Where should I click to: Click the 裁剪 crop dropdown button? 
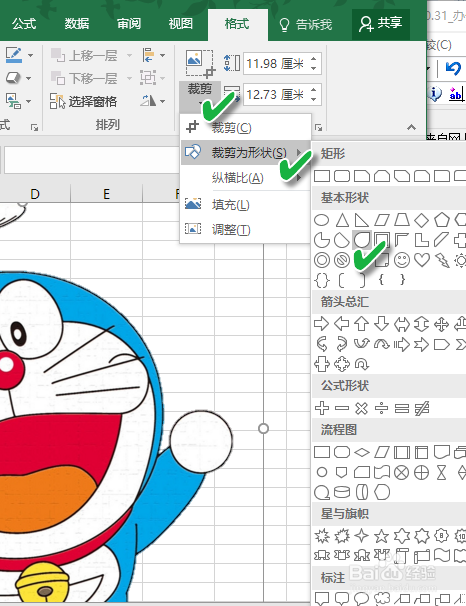[x=200, y=95]
